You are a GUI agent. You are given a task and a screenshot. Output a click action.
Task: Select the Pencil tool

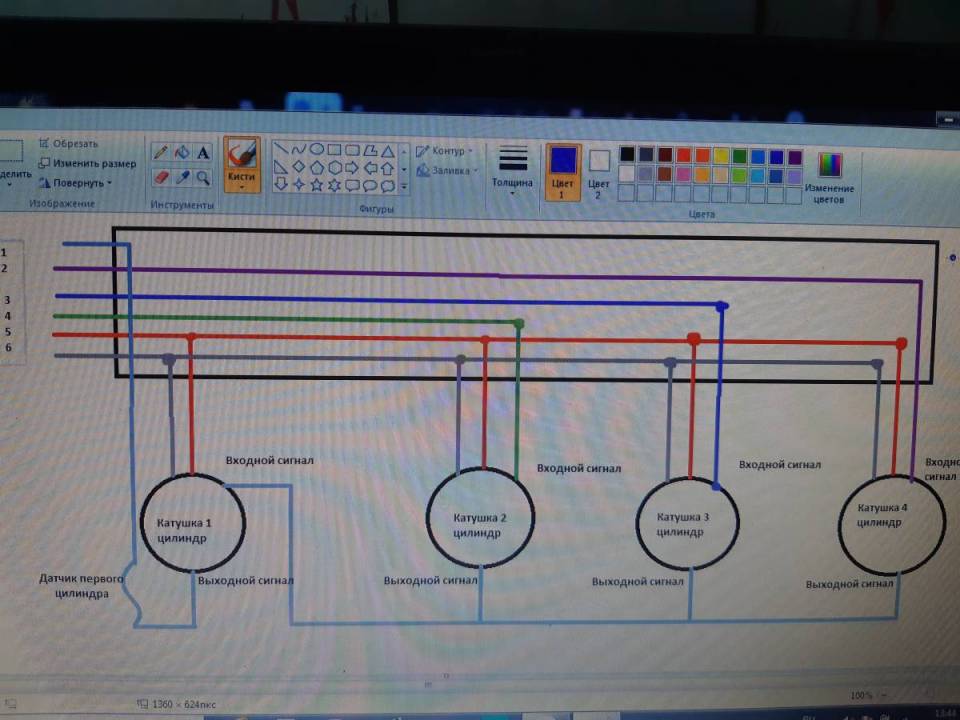[161, 152]
